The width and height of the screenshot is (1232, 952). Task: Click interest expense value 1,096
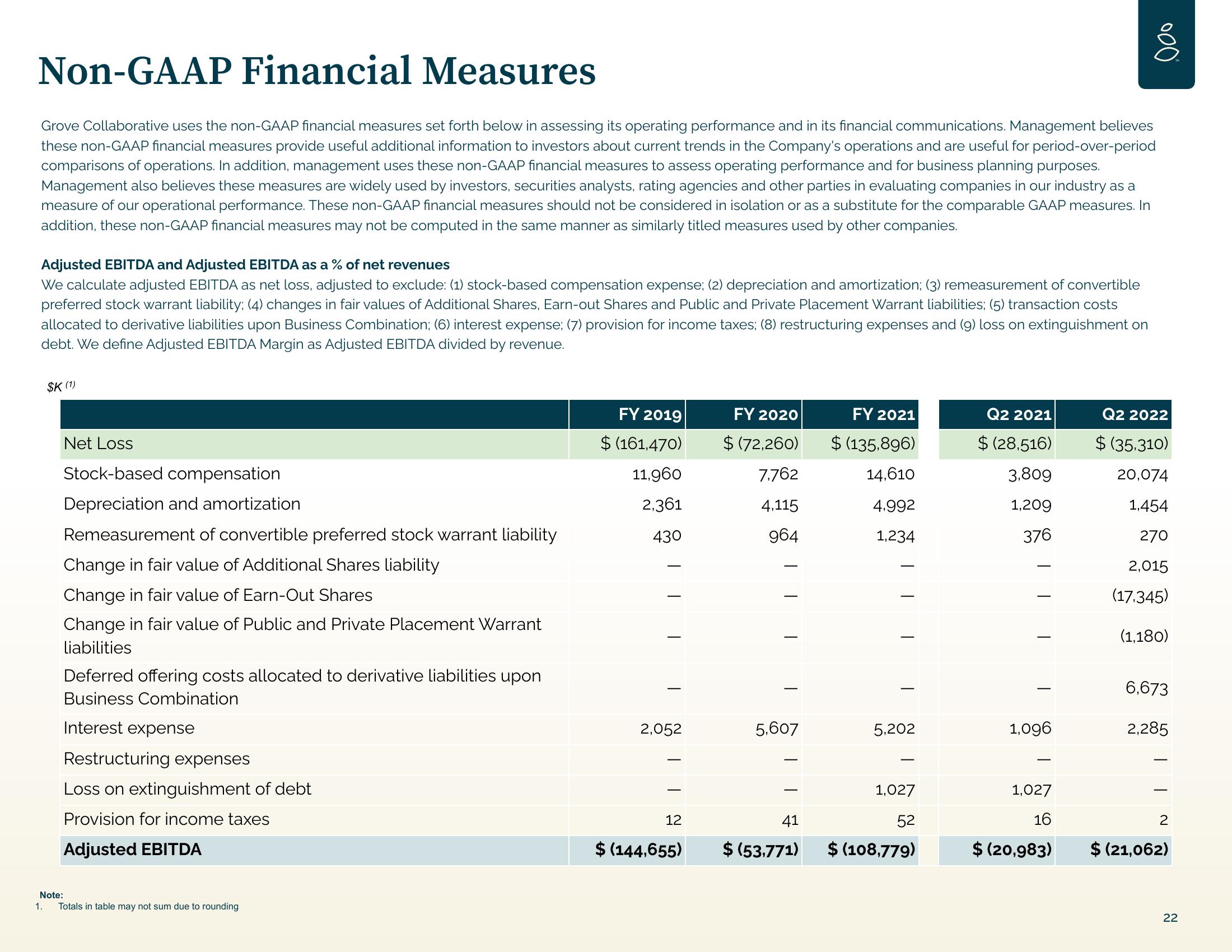1030,729
